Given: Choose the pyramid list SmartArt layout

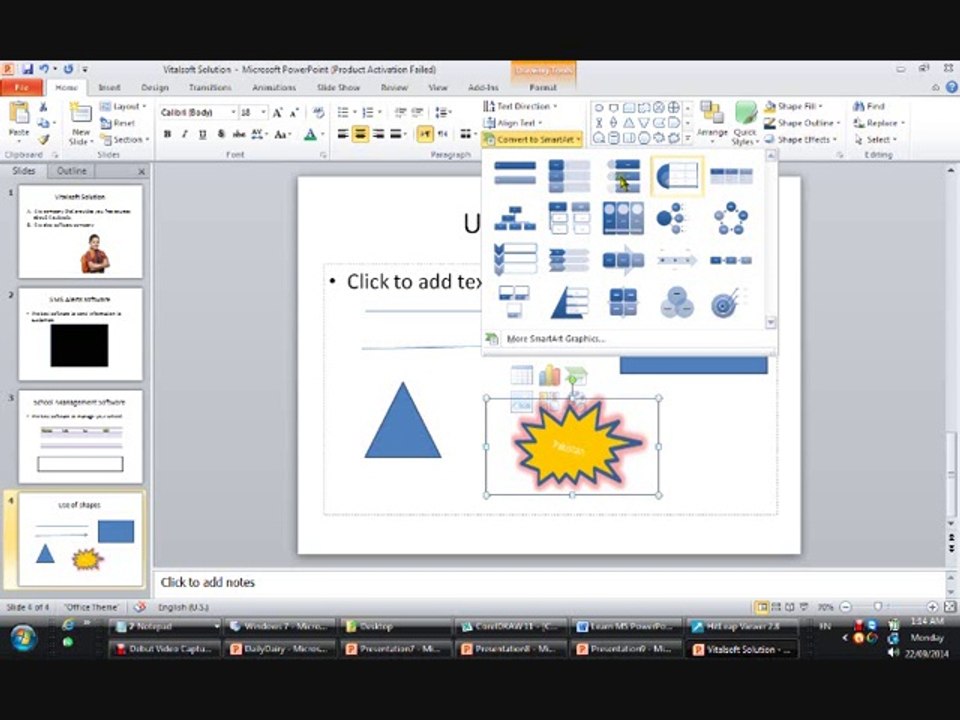Looking at the screenshot, I should tap(569, 302).
